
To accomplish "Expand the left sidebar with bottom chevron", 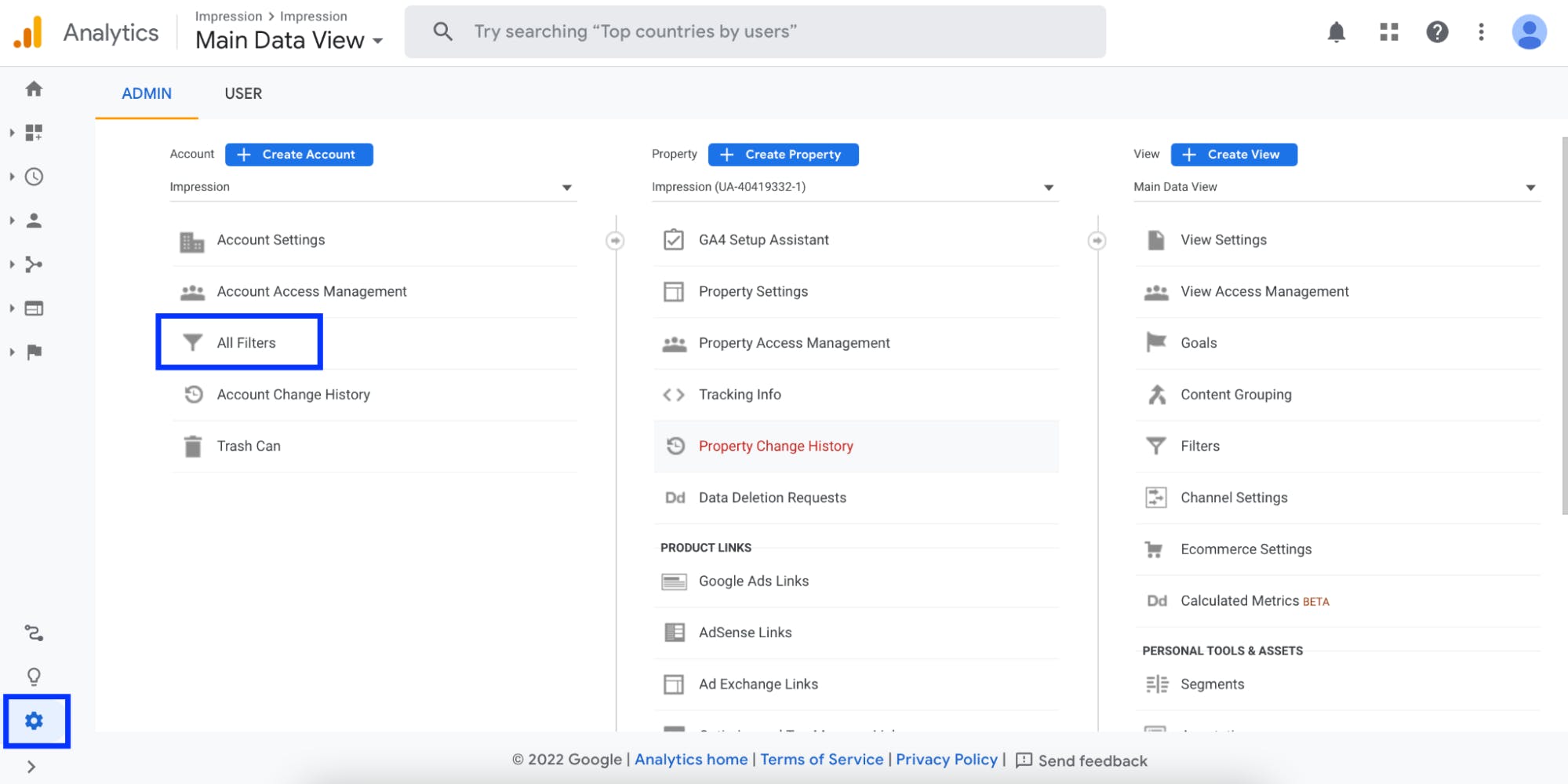I will pos(31,767).
